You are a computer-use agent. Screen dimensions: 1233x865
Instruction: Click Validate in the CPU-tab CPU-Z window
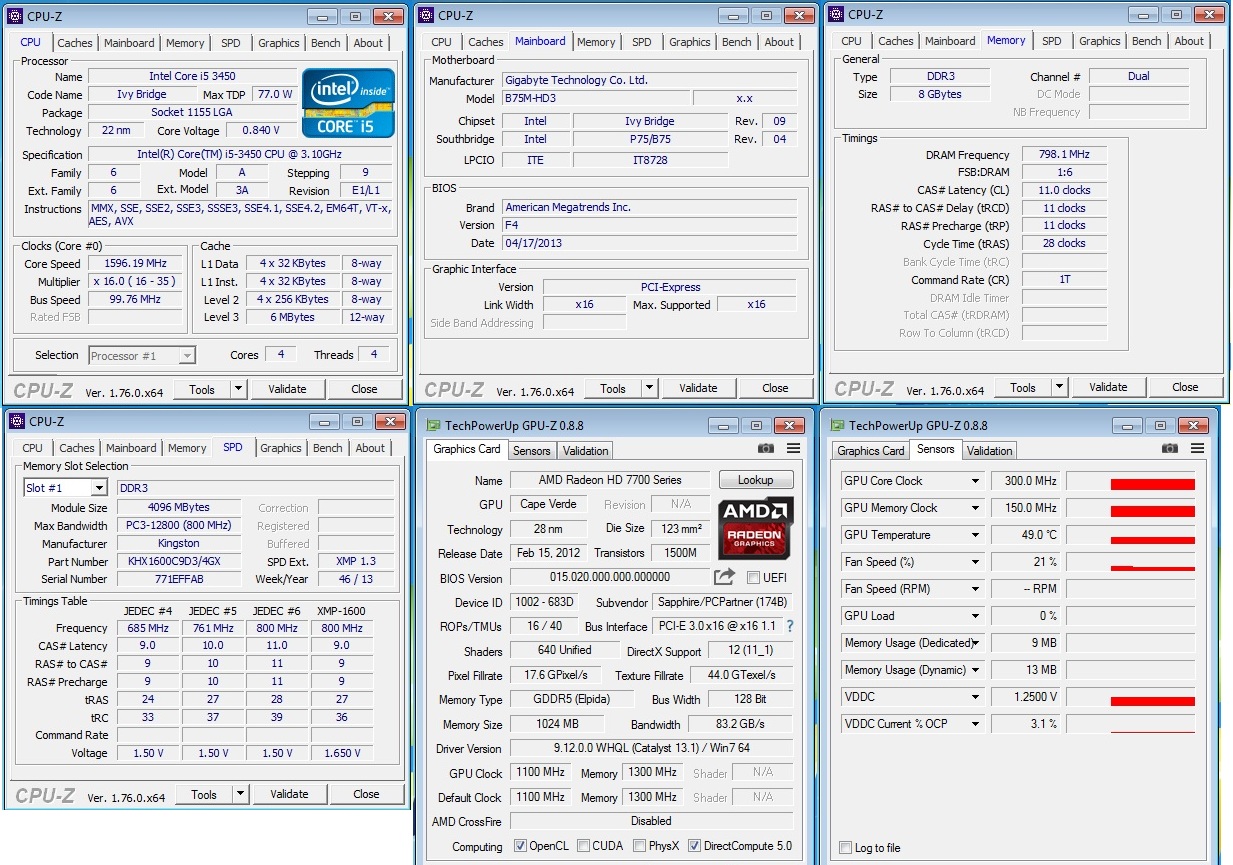click(287, 389)
